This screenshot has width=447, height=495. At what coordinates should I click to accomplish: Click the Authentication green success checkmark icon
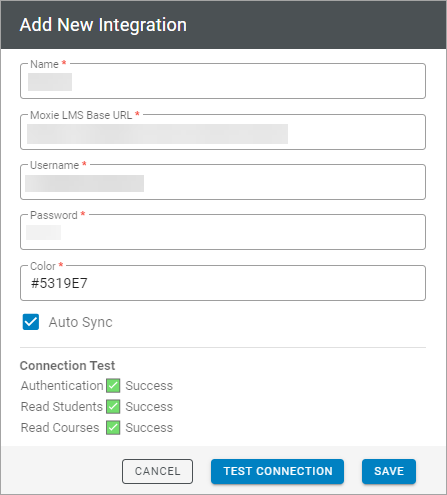point(113,386)
